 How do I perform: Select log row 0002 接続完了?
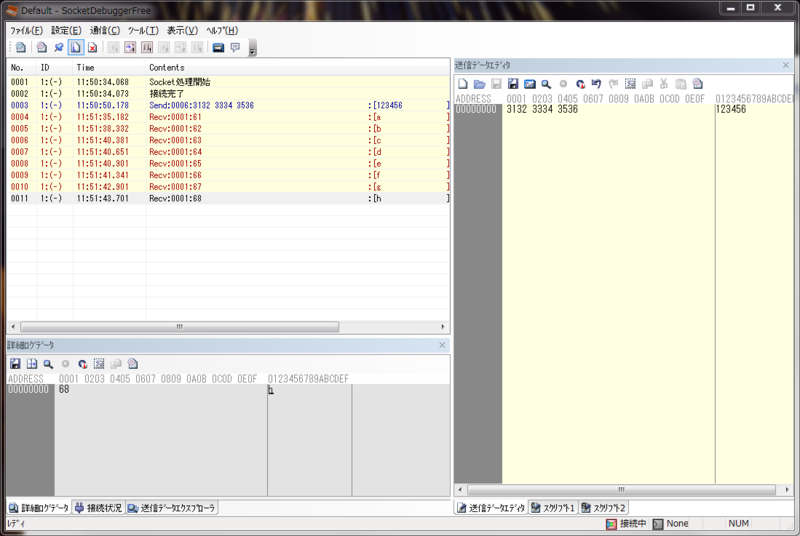coord(229,94)
